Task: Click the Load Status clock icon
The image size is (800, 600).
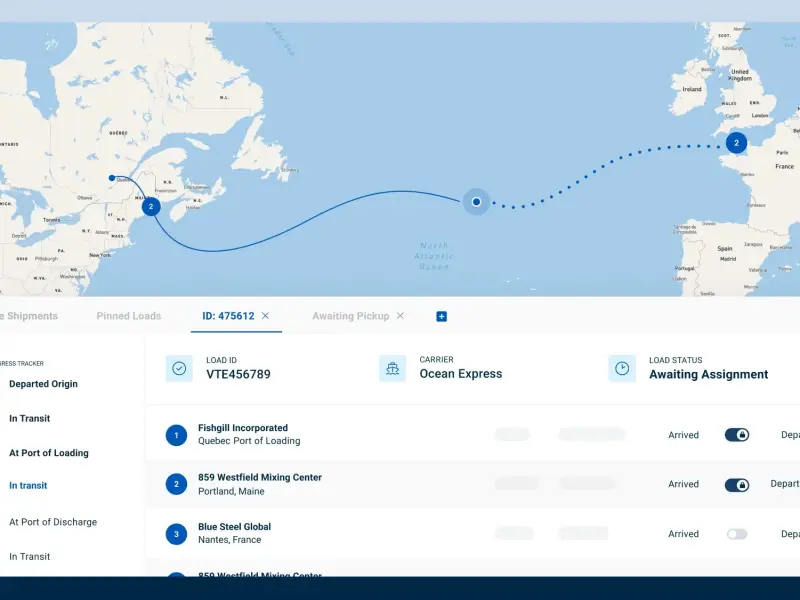Action: pos(622,368)
